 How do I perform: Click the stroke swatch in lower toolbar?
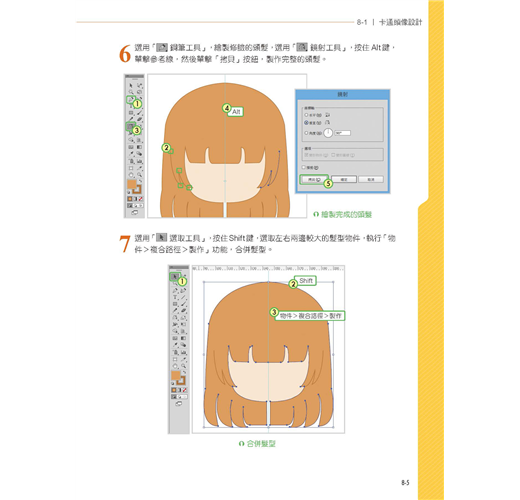click(x=181, y=380)
